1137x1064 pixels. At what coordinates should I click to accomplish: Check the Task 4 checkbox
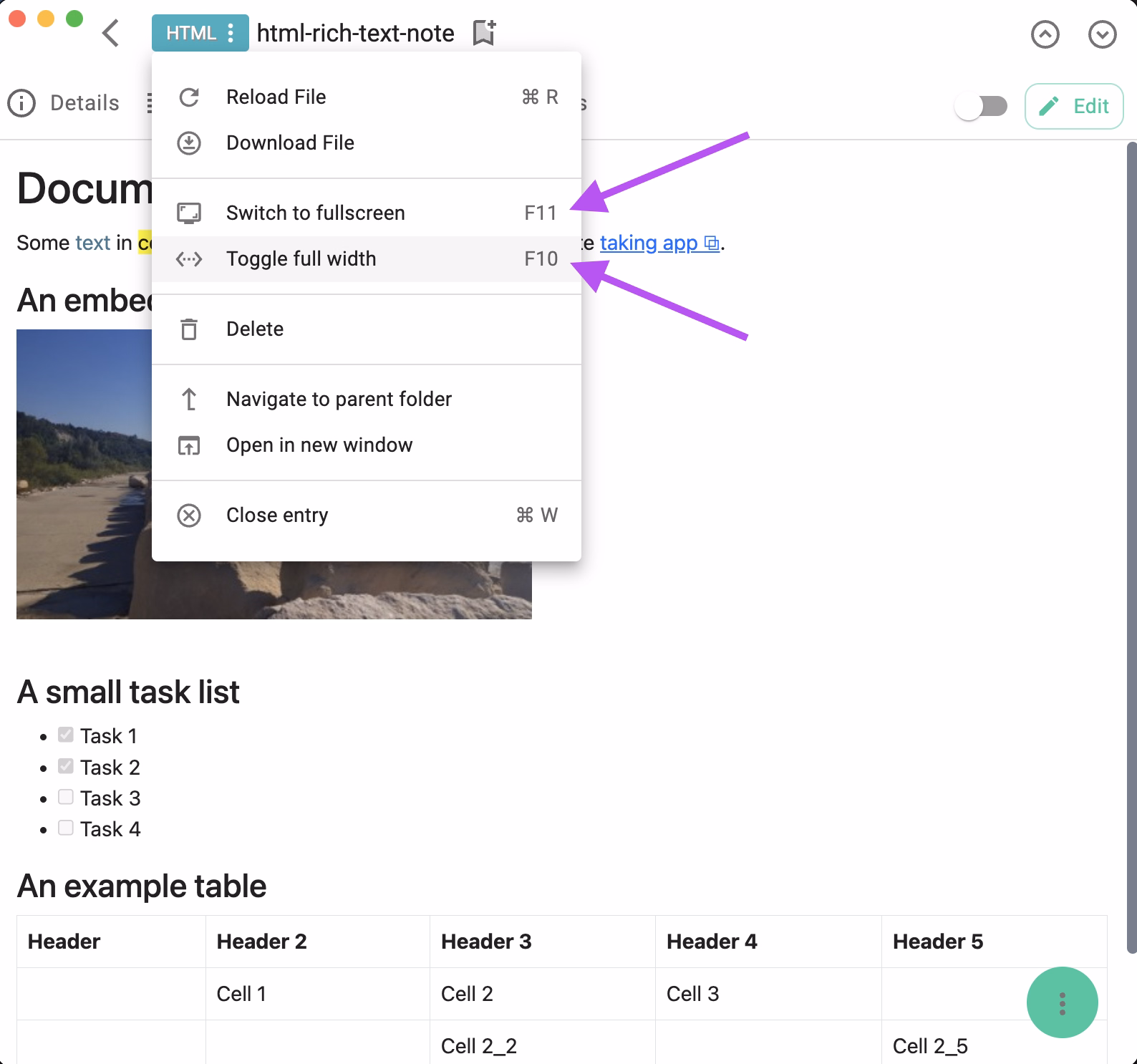point(66,828)
